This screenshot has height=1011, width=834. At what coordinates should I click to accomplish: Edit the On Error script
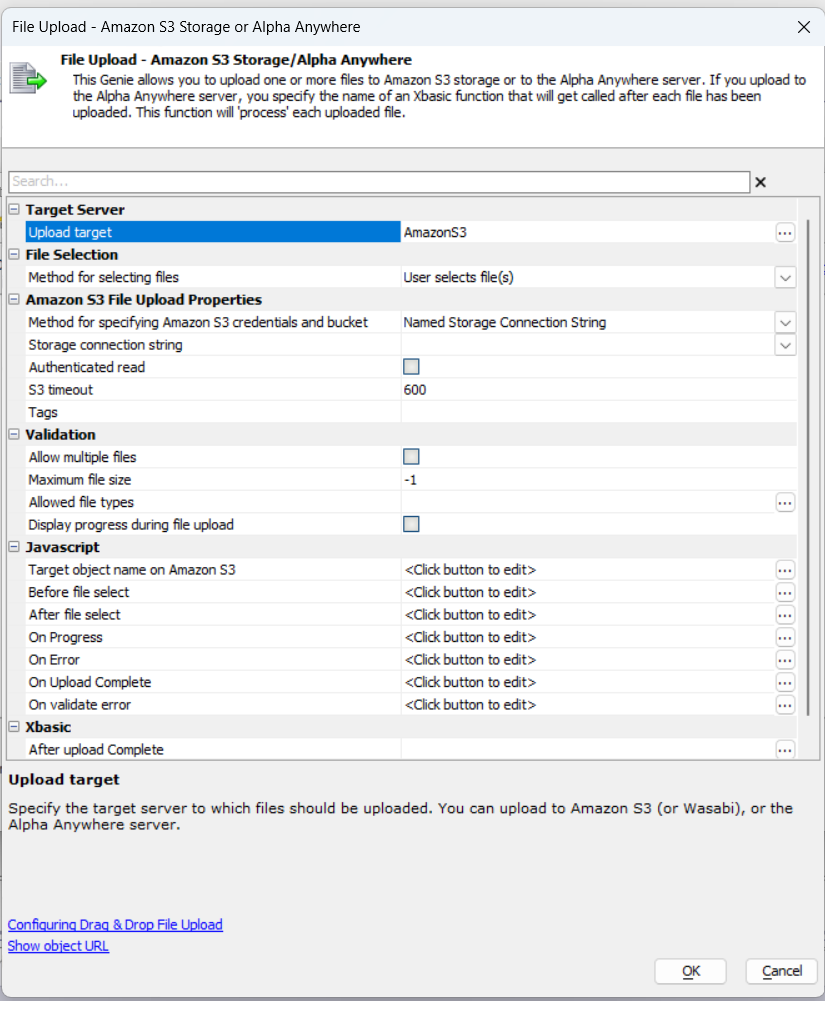(x=785, y=660)
